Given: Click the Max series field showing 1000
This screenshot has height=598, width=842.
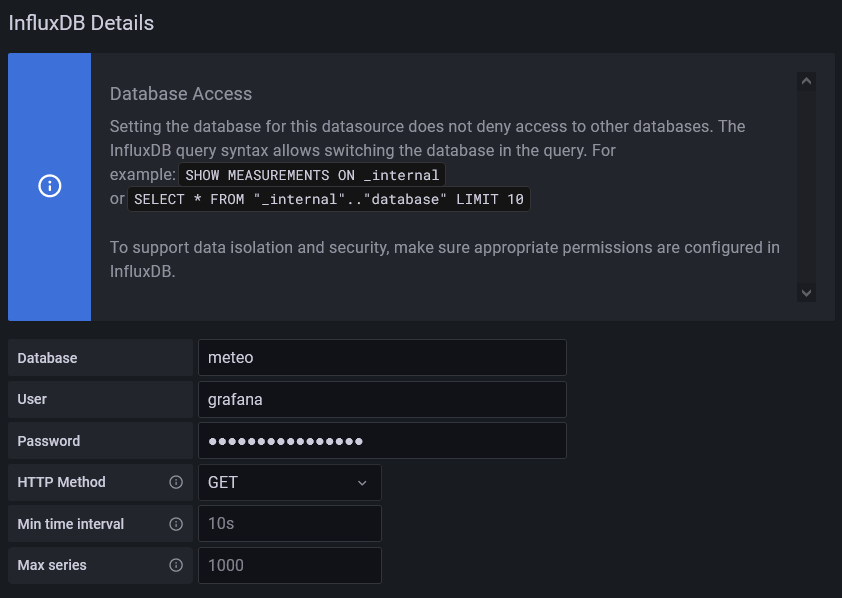Looking at the screenshot, I should [x=290, y=565].
